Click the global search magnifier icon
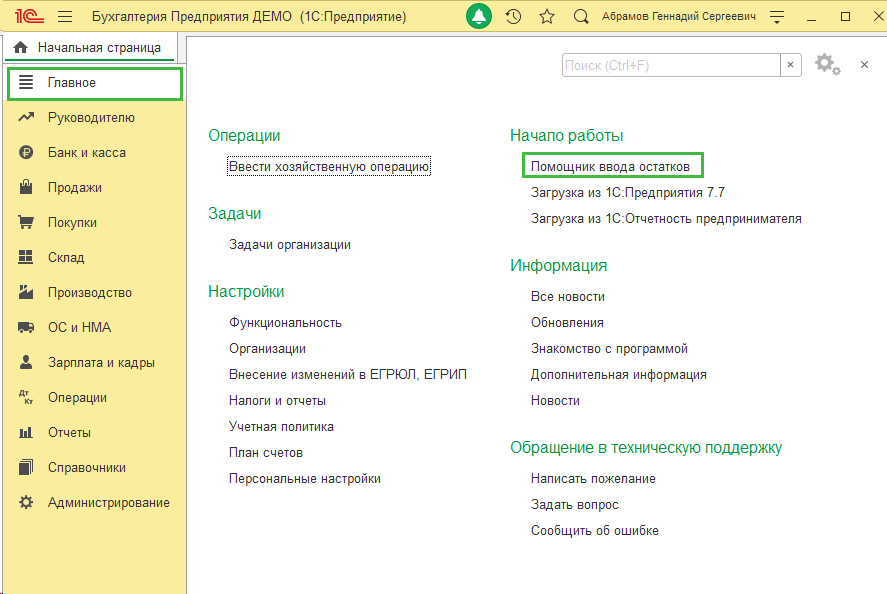The image size is (887, 594). click(x=580, y=16)
